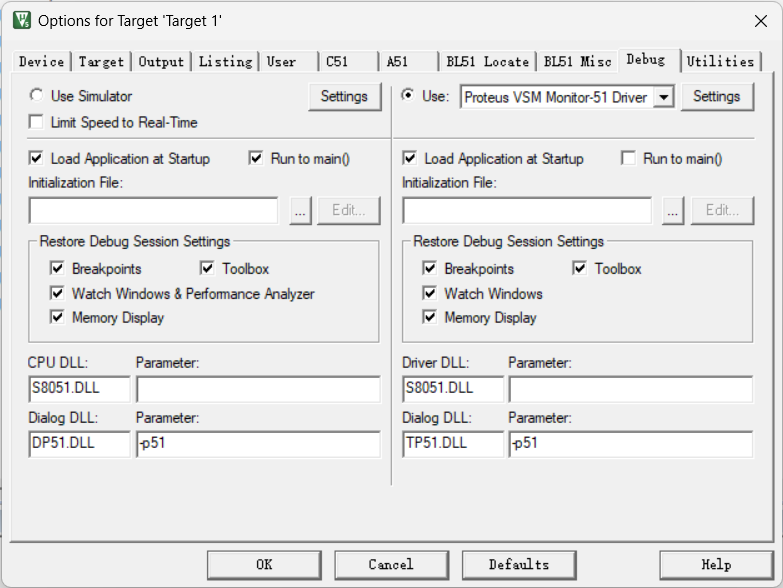Click simulator Edit... button

pos(349,211)
